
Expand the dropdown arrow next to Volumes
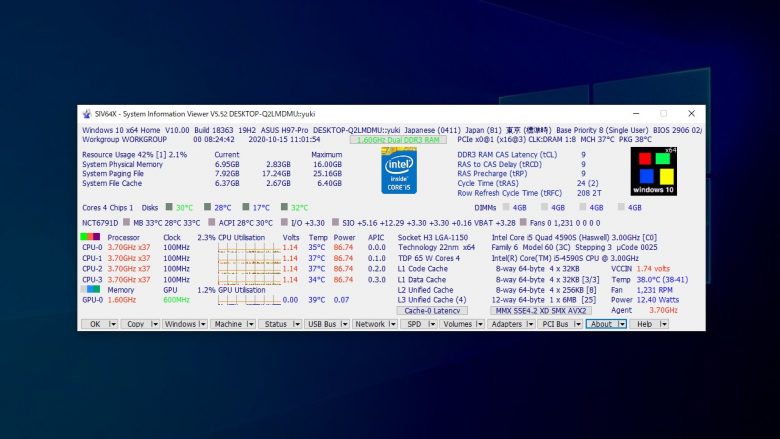click(480, 324)
